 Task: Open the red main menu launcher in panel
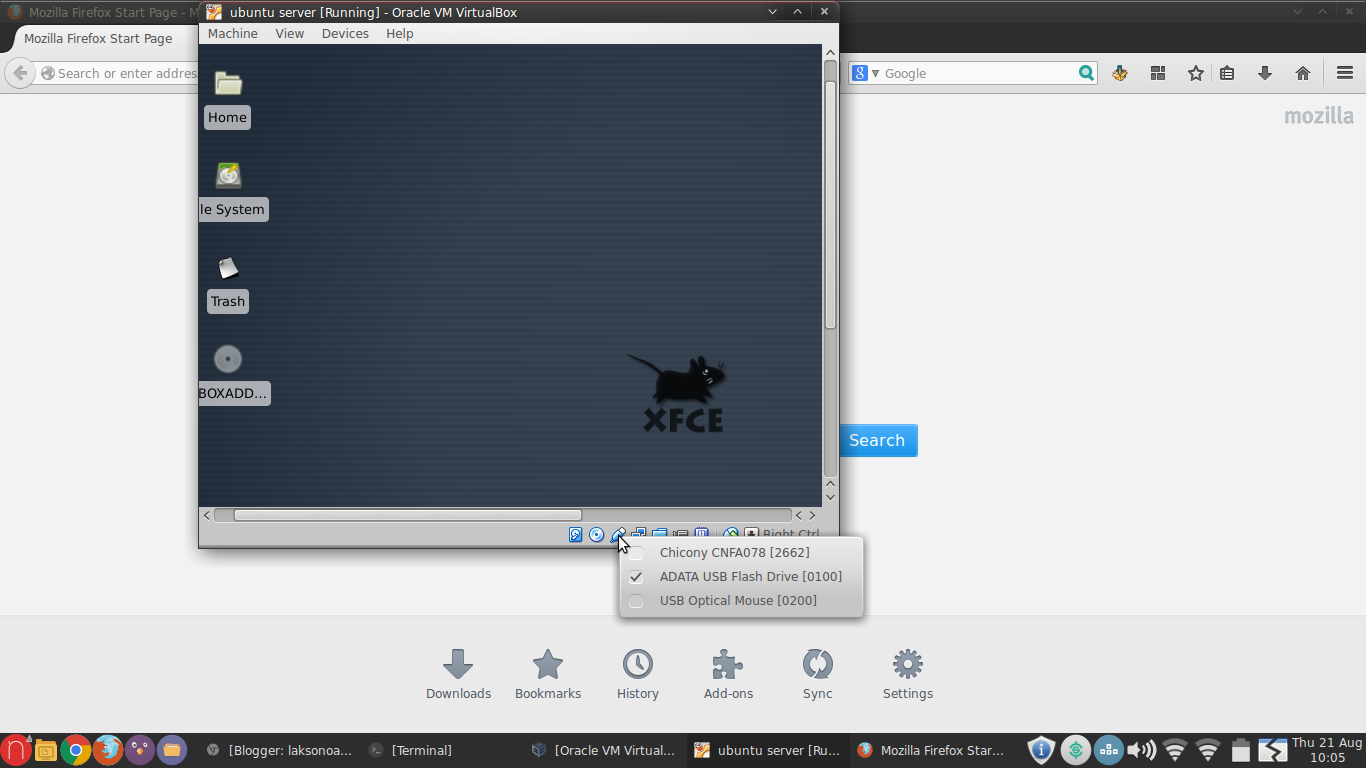(x=15, y=750)
